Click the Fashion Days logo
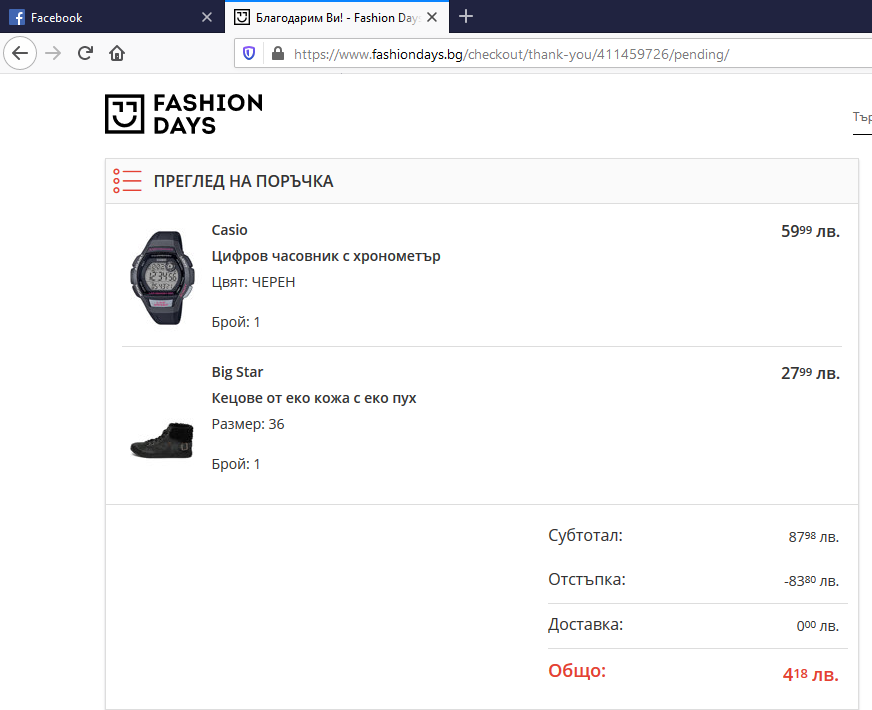Image resolution: width=872 pixels, height=710 pixels. 184,114
